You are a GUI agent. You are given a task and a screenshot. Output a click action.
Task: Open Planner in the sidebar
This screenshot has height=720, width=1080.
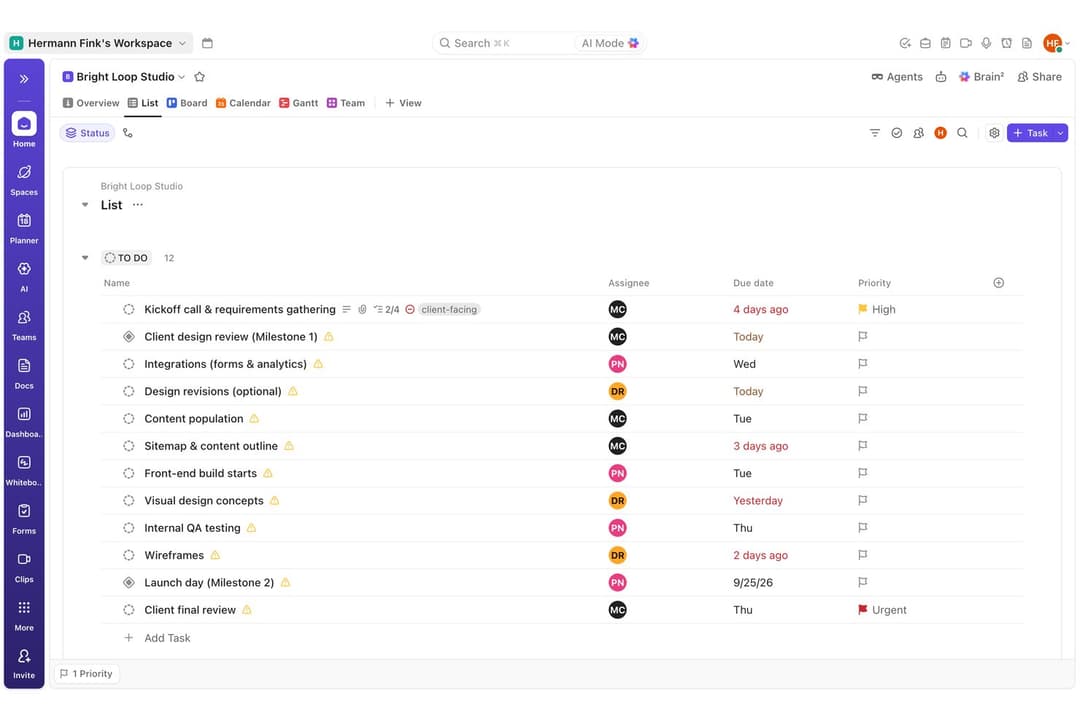(x=24, y=229)
